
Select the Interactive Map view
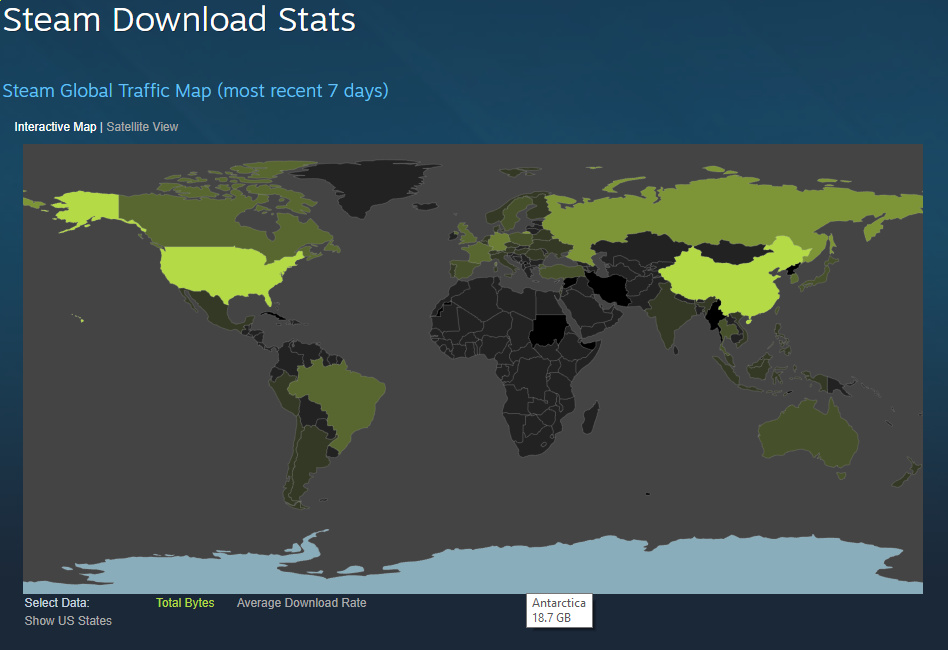55,127
